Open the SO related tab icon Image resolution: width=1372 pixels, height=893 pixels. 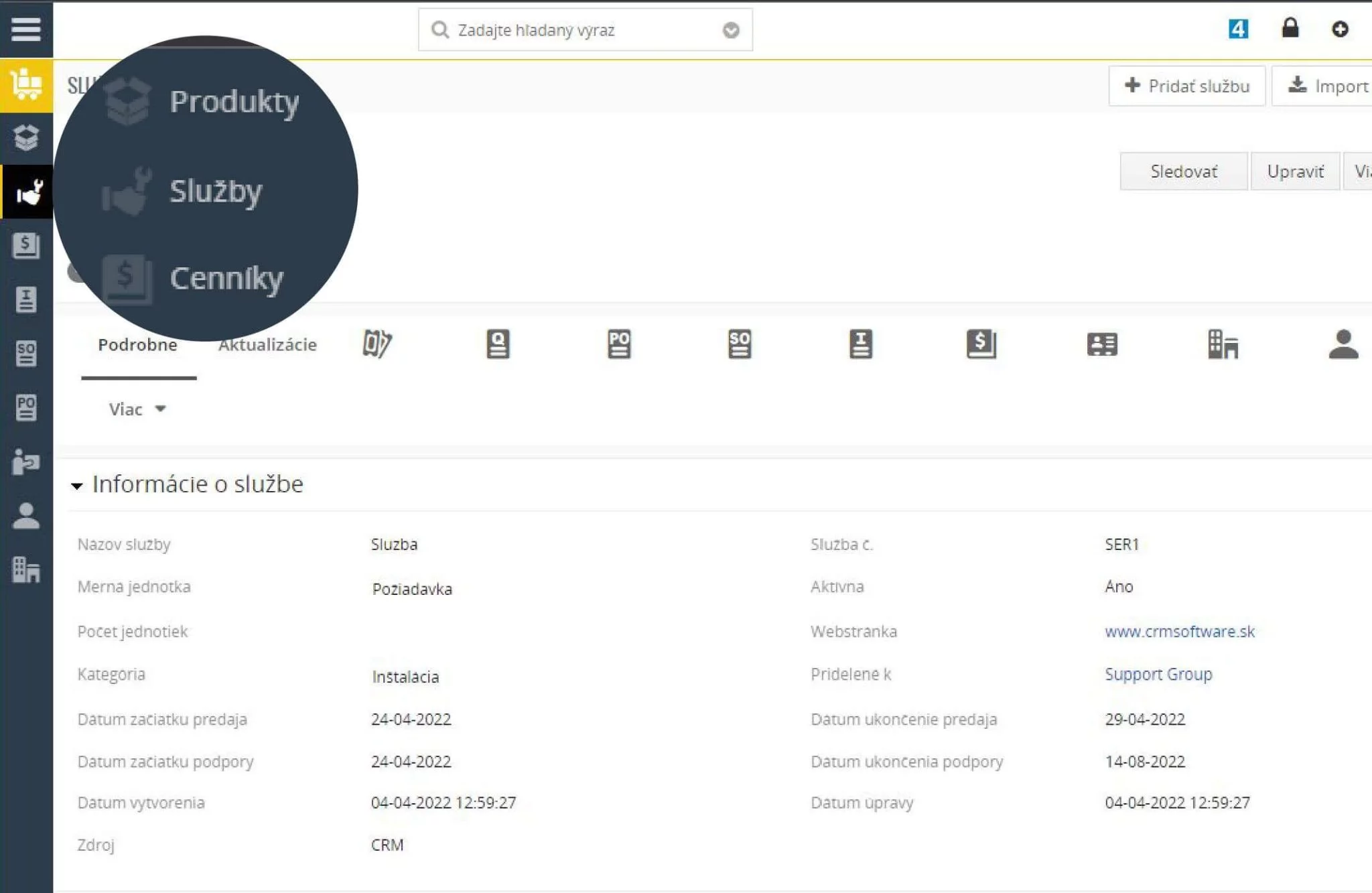pos(740,344)
